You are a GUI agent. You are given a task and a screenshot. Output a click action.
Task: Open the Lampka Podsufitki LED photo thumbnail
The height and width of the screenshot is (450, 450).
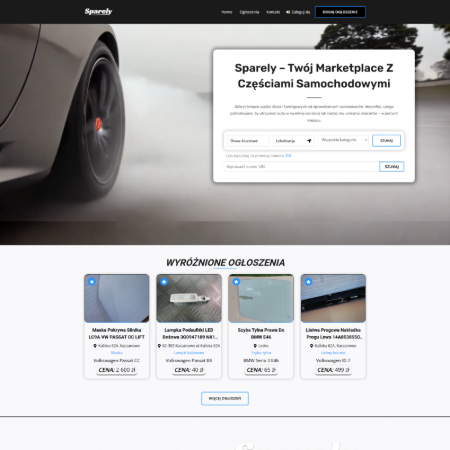(189, 298)
